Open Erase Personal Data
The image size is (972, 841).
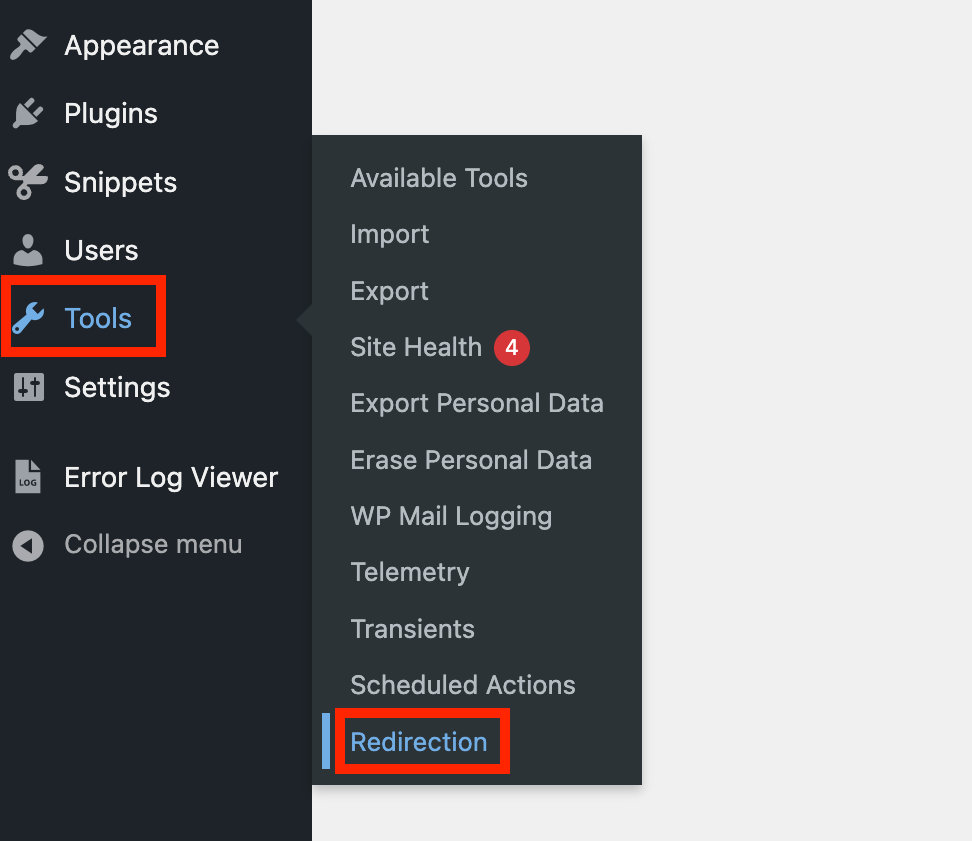(471, 460)
